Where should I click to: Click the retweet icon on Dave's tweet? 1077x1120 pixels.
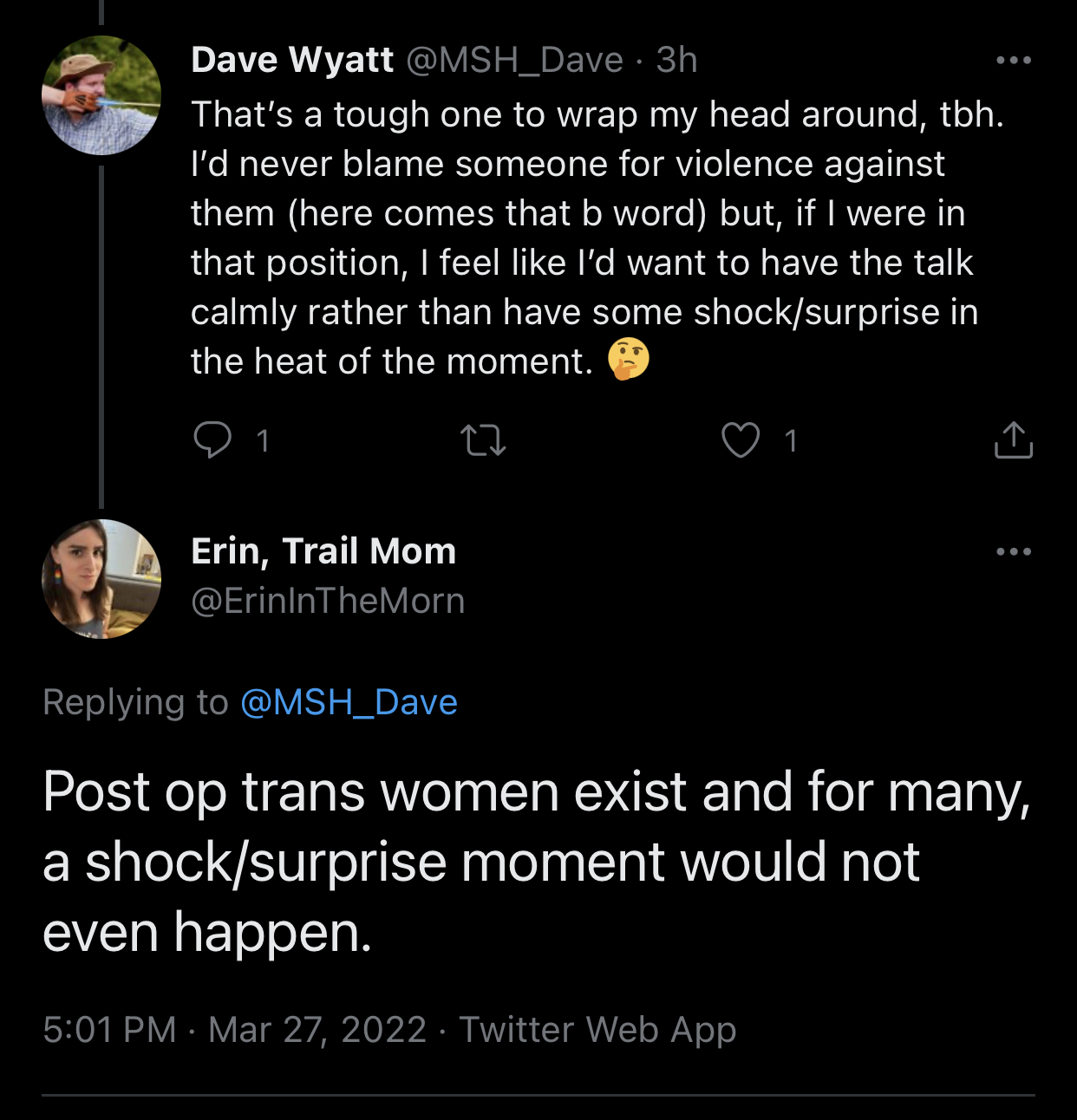[483, 440]
